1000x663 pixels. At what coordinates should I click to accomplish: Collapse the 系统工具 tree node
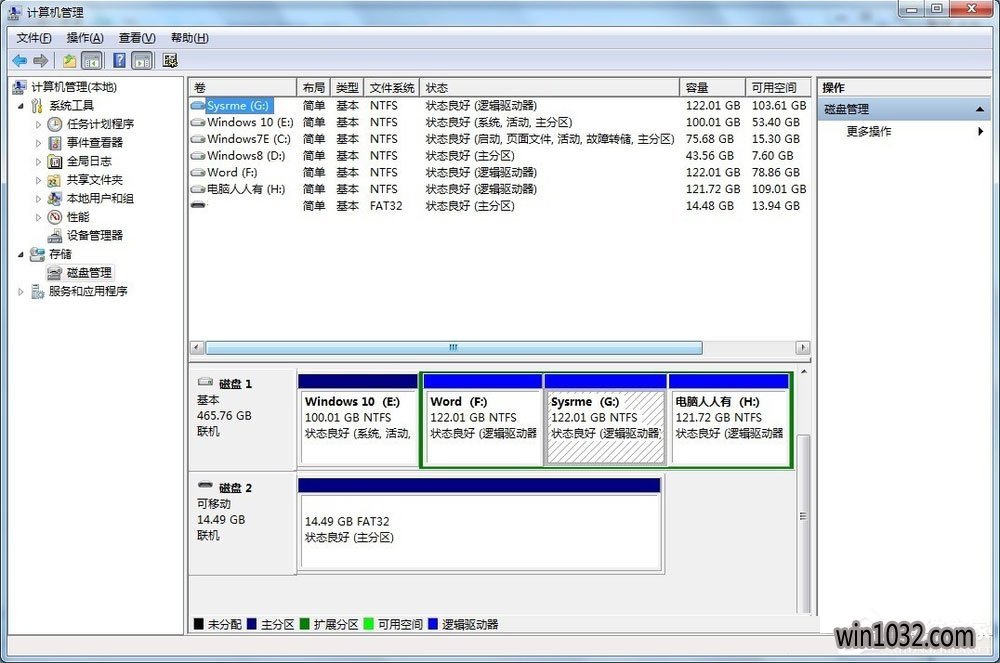coord(22,106)
